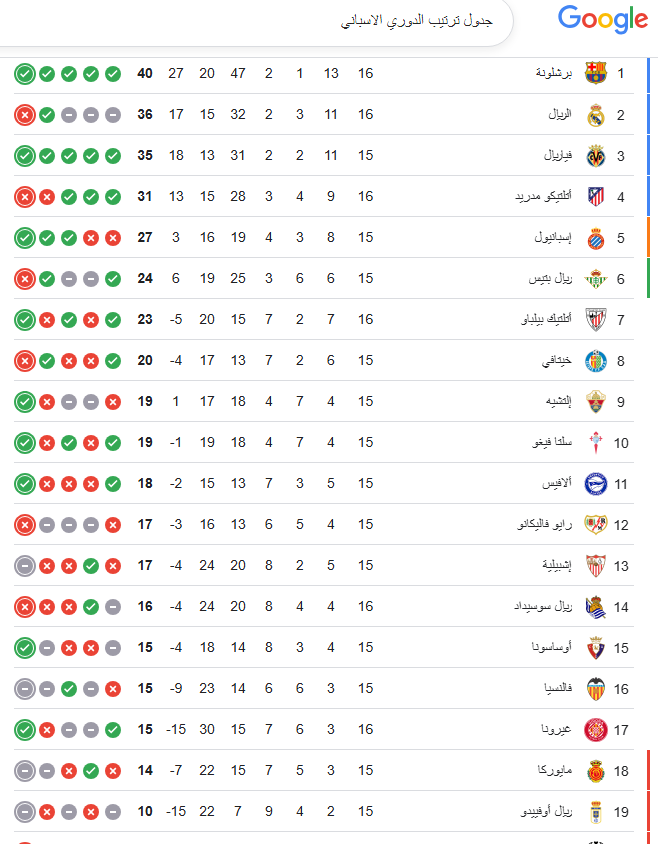
Task: Click the Valencia crest in row 16
Action: tap(595, 688)
